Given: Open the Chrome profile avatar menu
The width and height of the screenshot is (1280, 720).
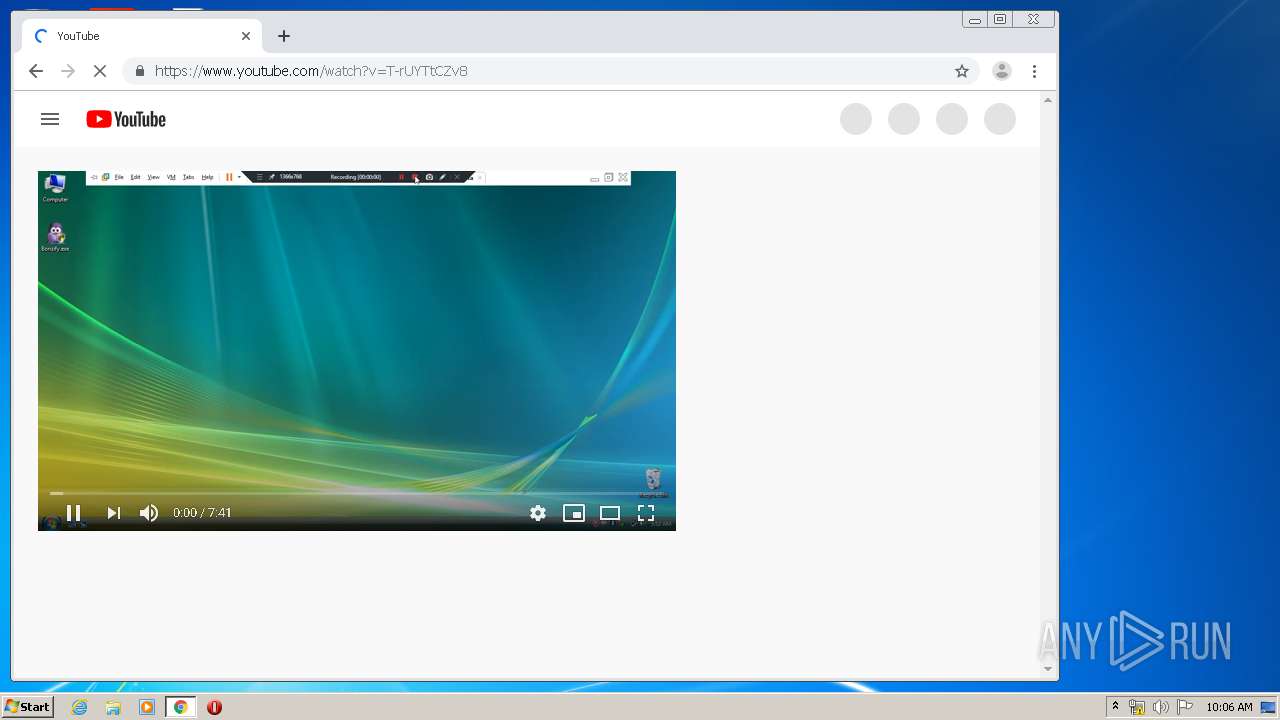Looking at the screenshot, I should 1001,71.
